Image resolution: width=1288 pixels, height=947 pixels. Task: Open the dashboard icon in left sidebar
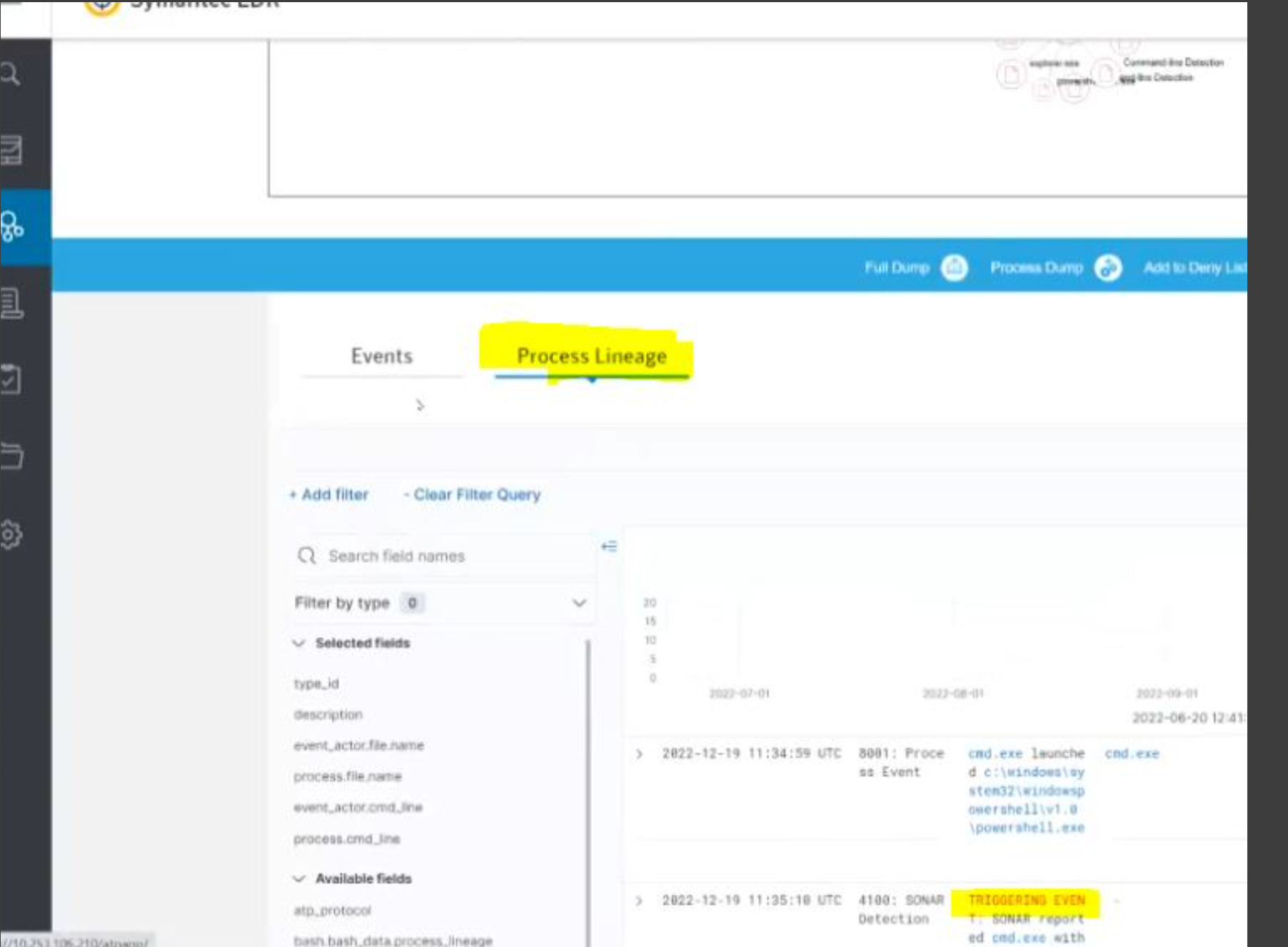11,150
